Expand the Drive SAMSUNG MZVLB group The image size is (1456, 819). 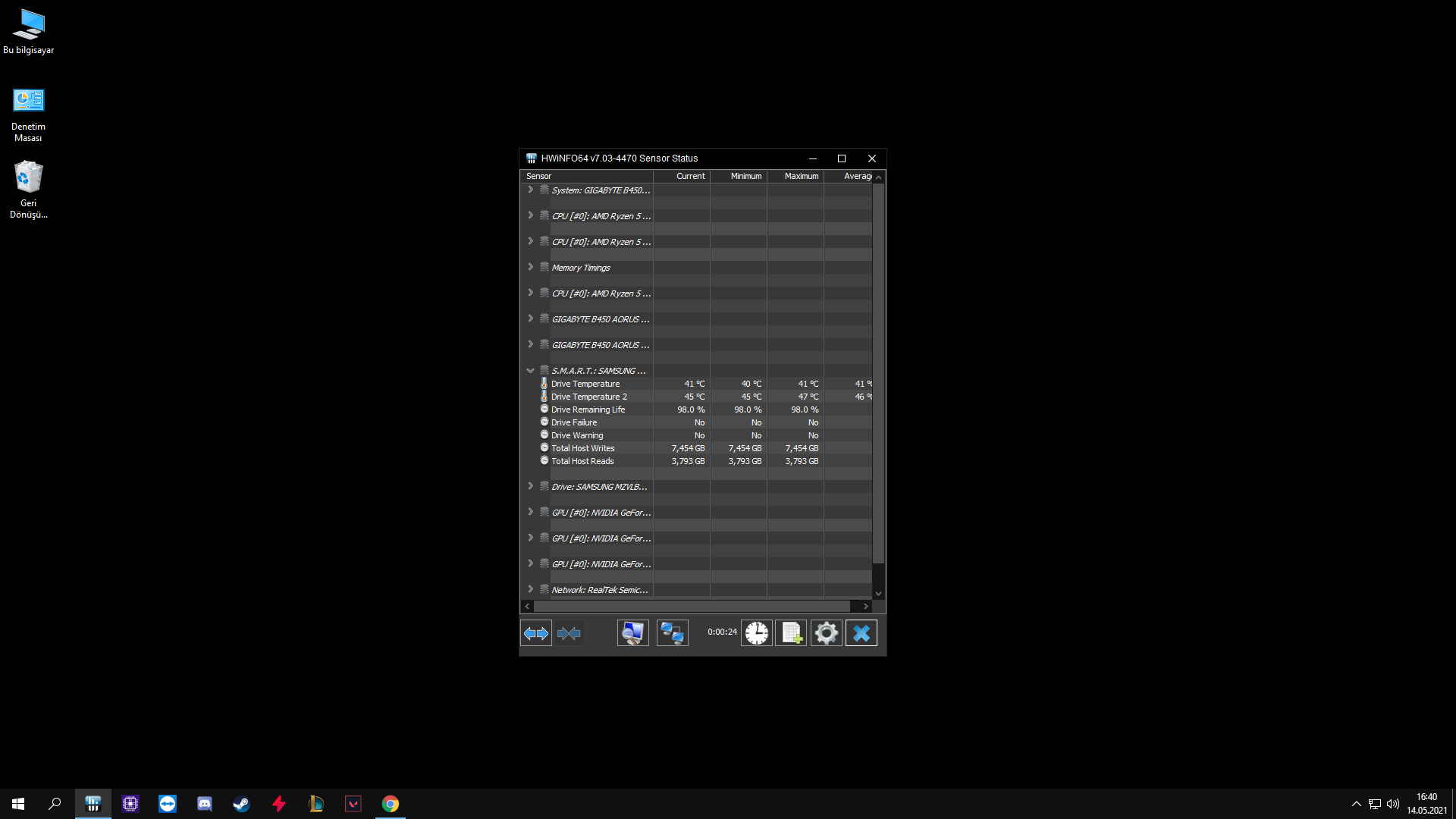point(530,486)
